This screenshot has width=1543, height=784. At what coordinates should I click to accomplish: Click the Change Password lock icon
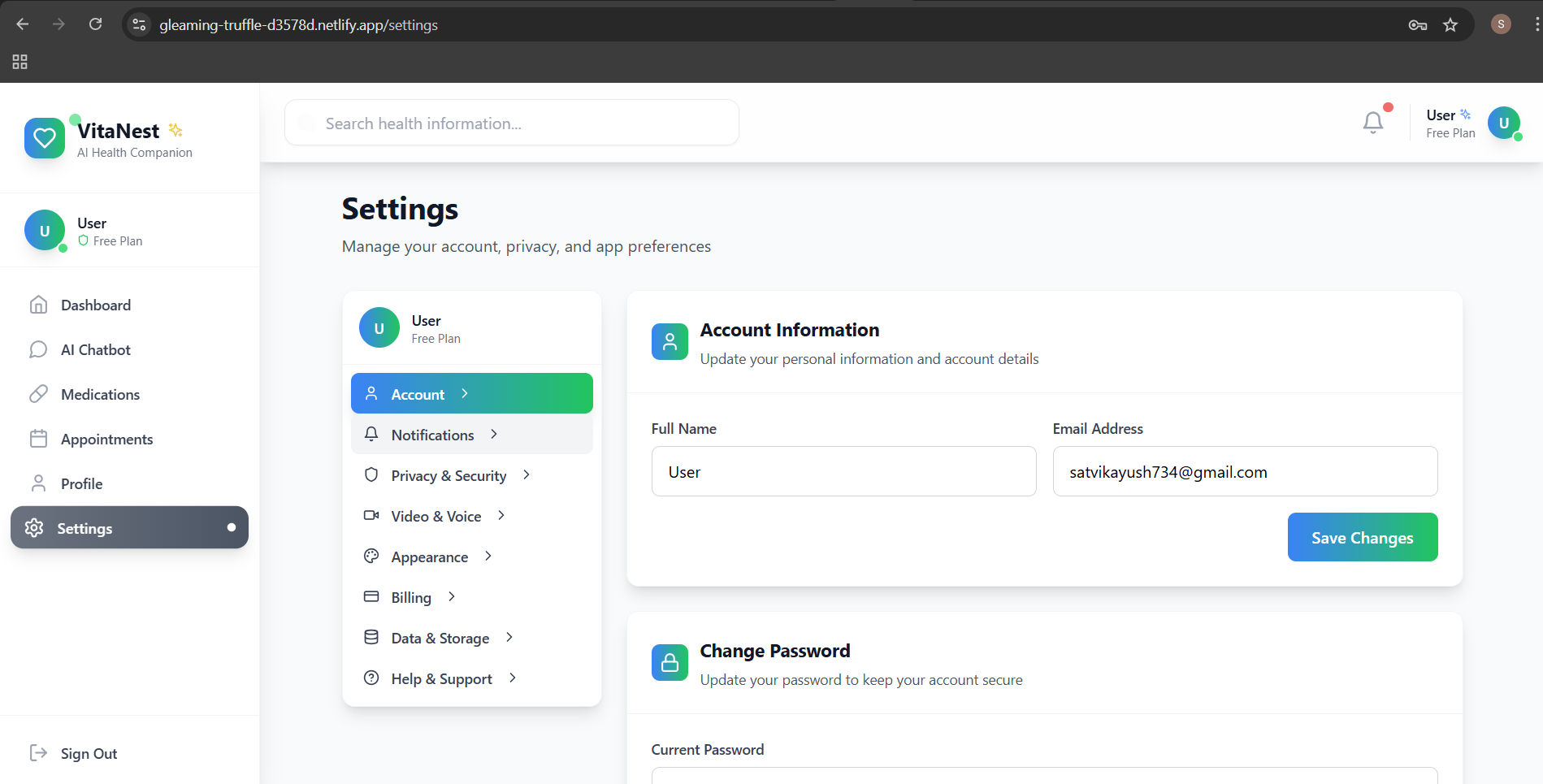pyautogui.click(x=670, y=663)
